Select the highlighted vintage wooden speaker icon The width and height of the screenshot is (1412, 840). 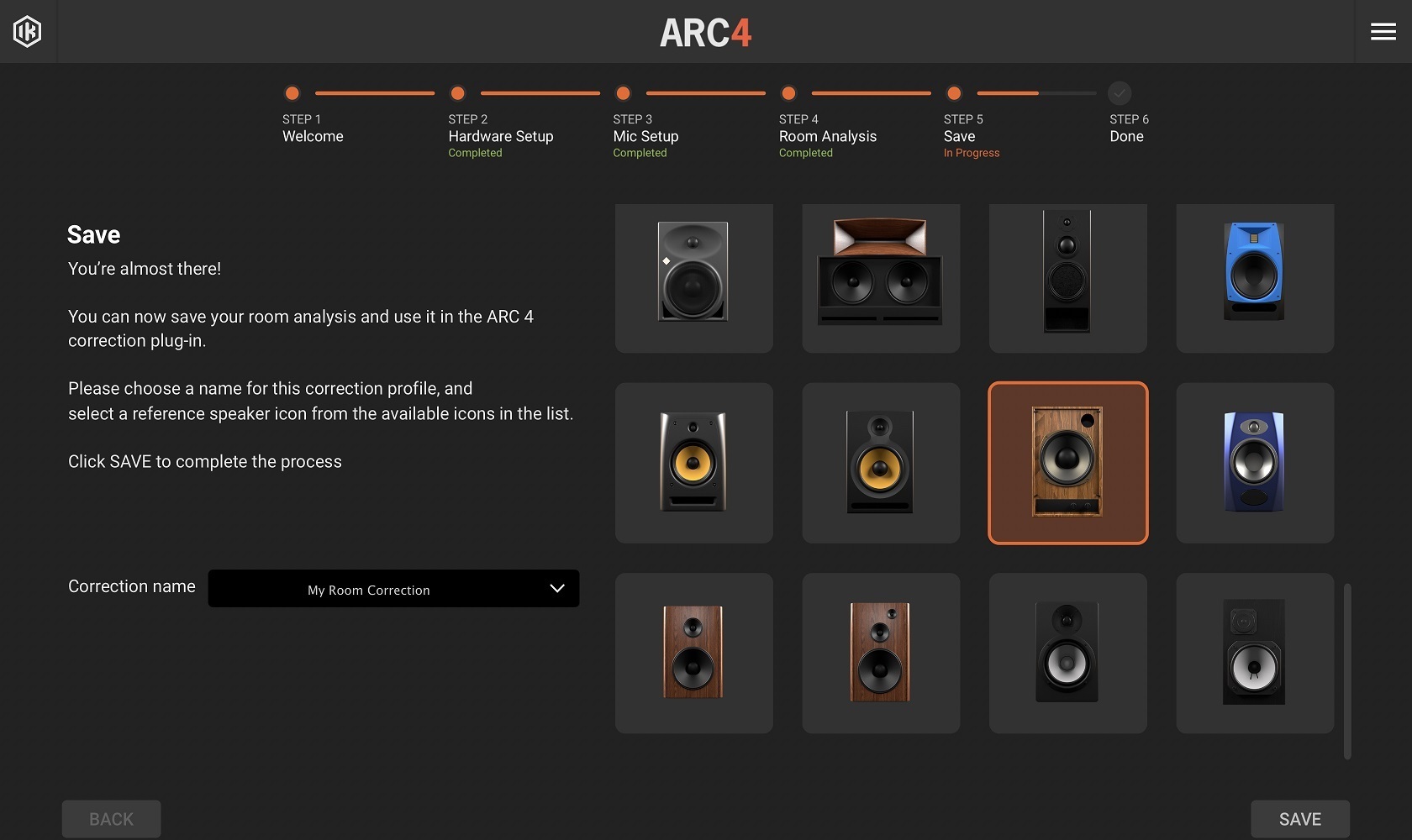coord(1067,463)
